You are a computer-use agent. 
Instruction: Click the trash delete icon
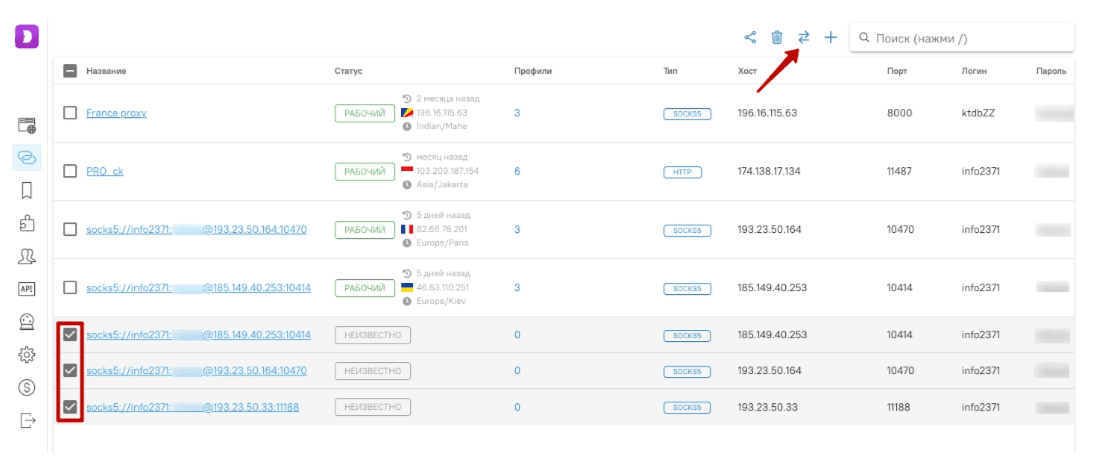(x=777, y=38)
